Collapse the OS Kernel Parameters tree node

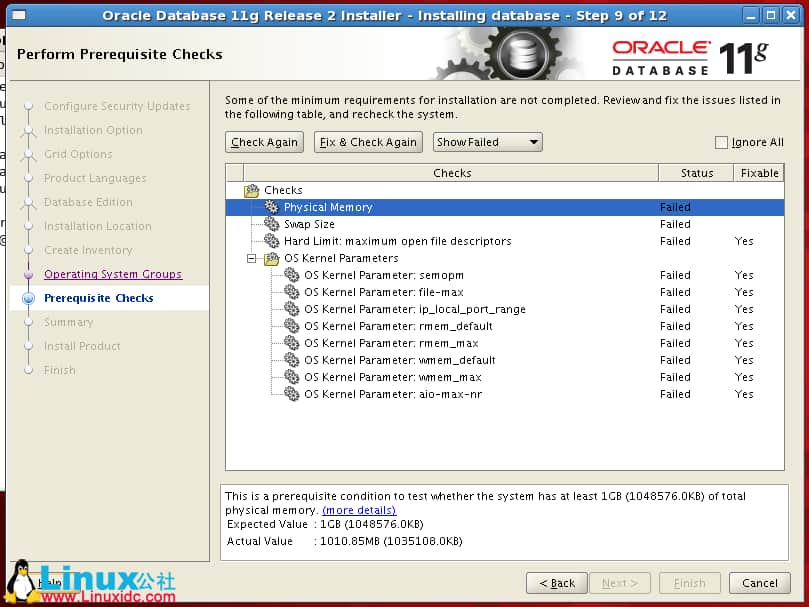coord(252,258)
